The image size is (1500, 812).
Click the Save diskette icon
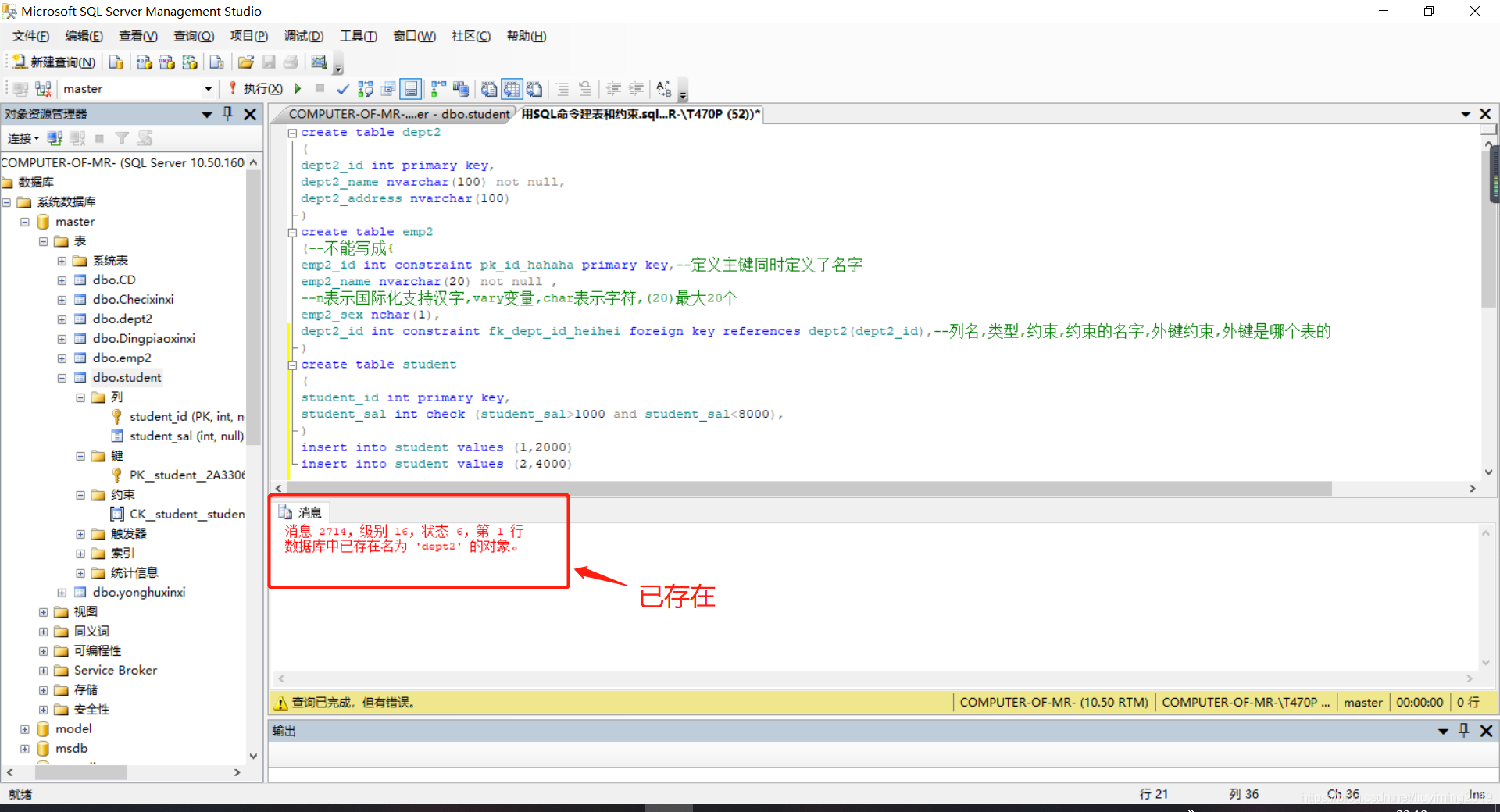click(268, 62)
